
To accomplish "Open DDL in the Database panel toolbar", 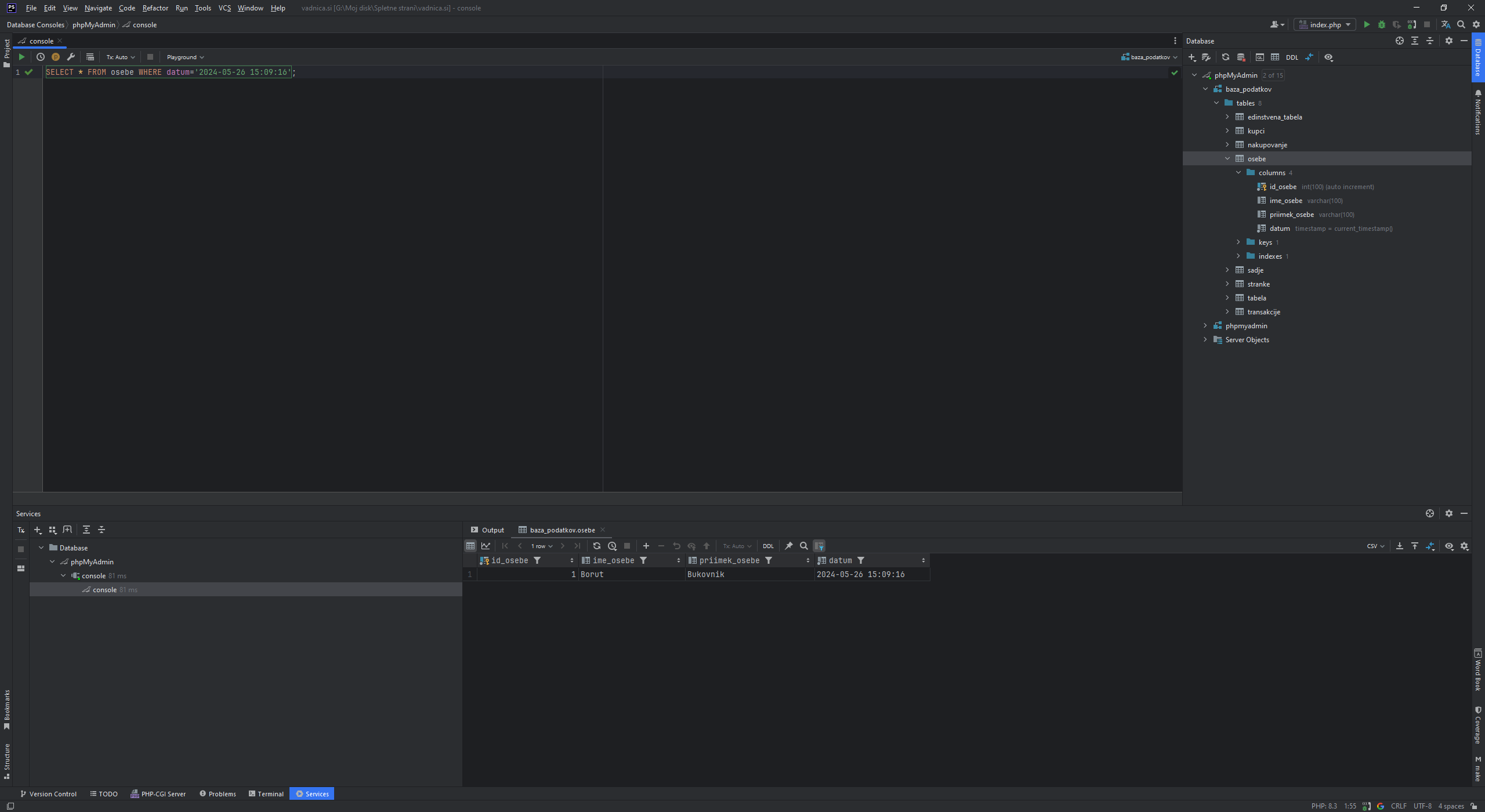I will [x=1292, y=57].
